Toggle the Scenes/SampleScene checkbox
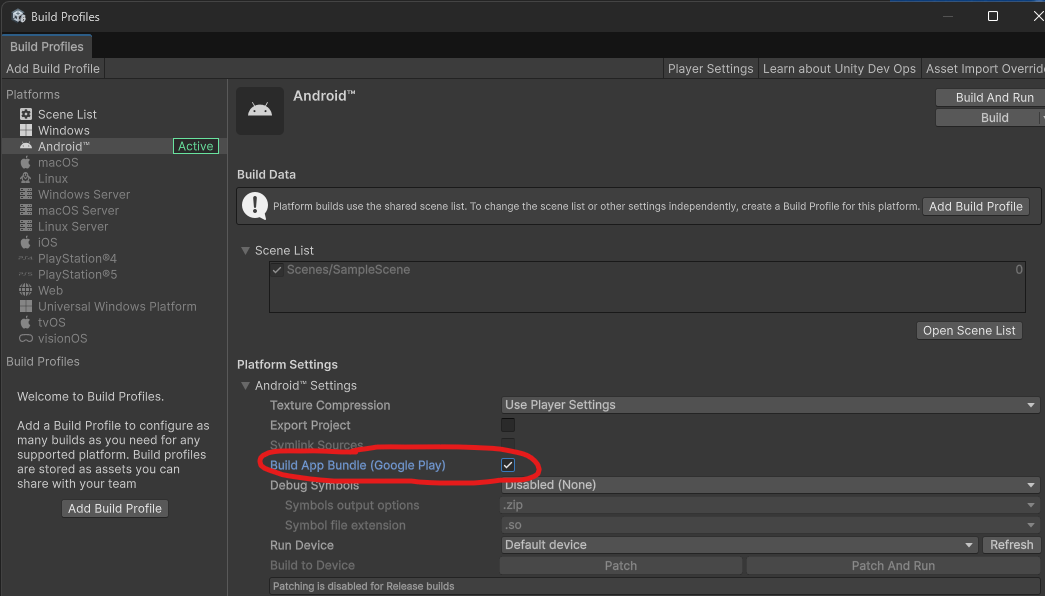 (x=277, y=270)
